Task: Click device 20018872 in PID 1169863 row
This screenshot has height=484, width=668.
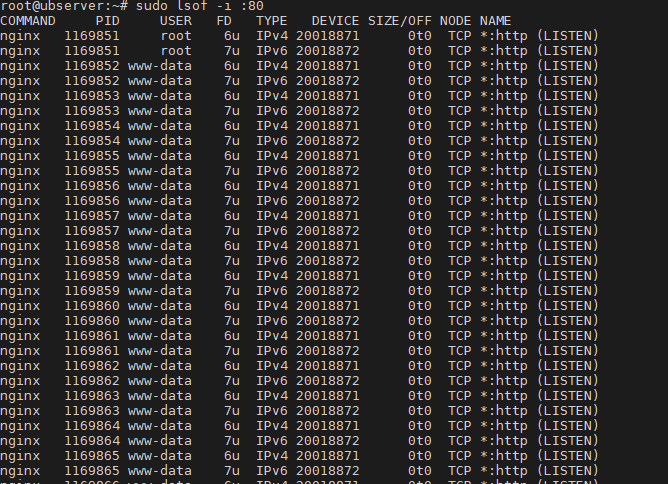Action: click(x=328, y=411)
